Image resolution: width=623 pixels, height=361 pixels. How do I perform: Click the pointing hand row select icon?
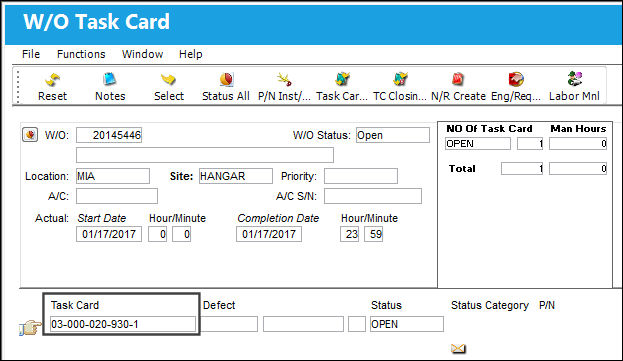[30, 328]
